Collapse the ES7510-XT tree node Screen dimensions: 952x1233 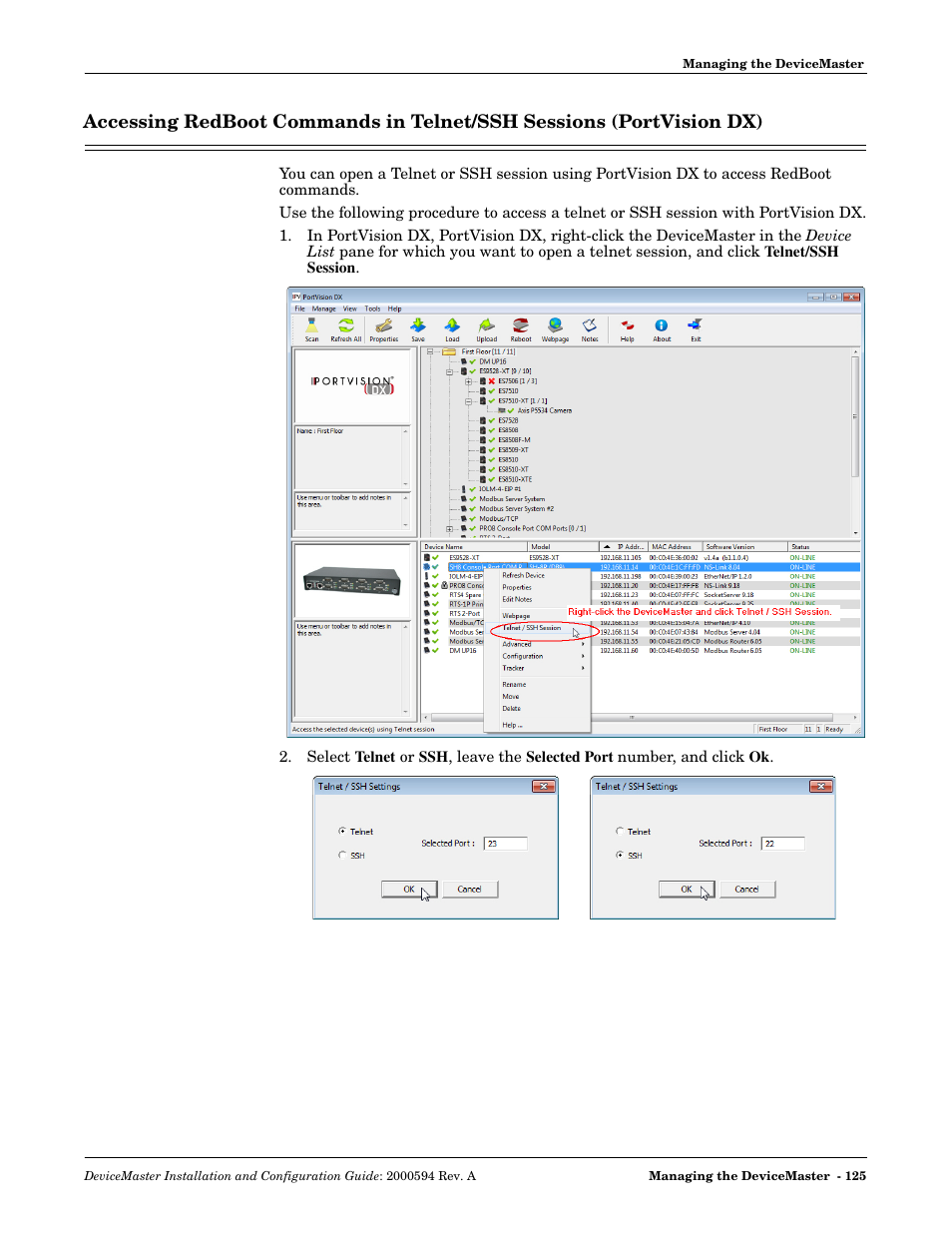tap(469, 401)
